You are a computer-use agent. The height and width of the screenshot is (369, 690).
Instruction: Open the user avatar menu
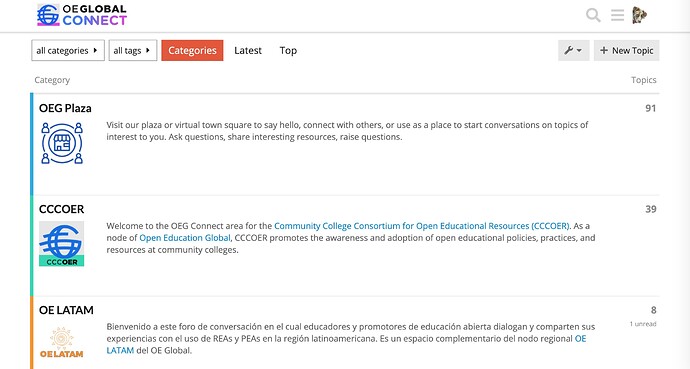click(x=639, y=15)
